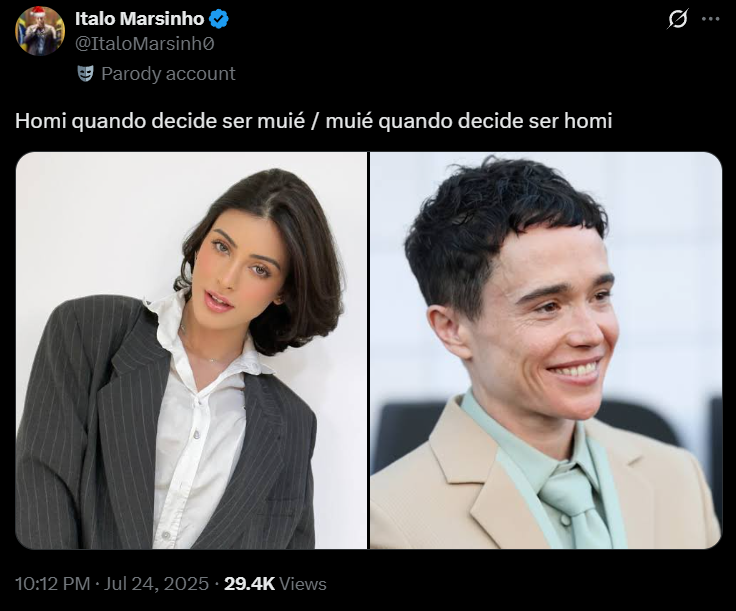
Task: Click the Views label text
Action: (x=303, y=584)
